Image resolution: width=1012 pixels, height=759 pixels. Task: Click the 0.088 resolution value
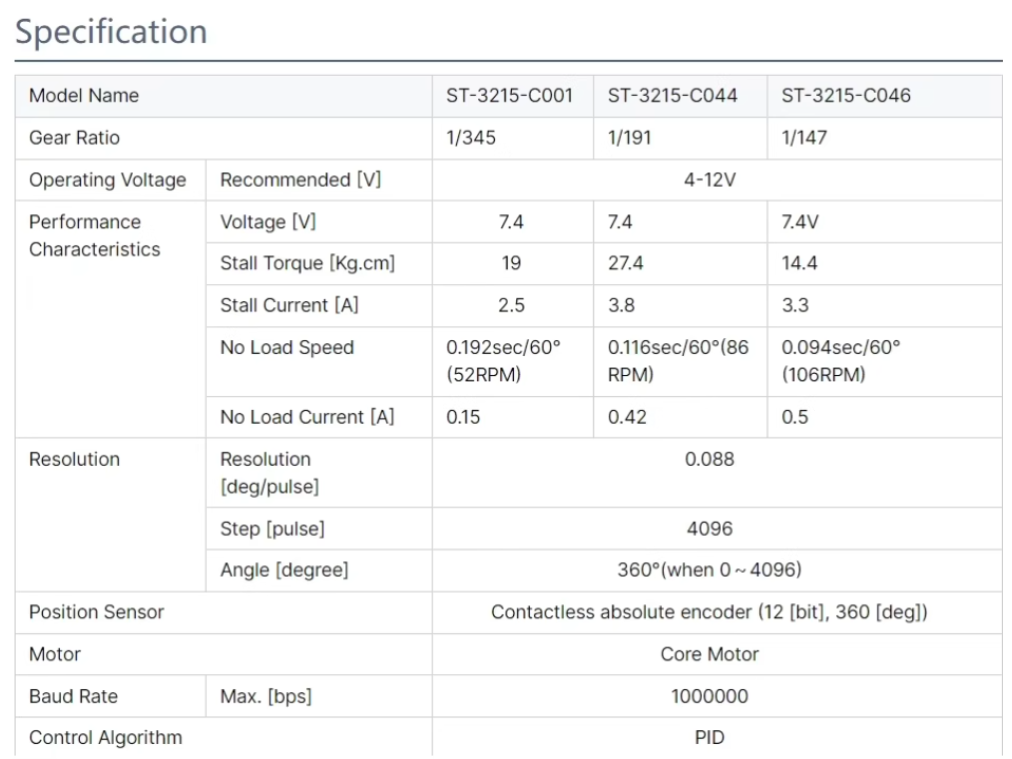point(709,459)
